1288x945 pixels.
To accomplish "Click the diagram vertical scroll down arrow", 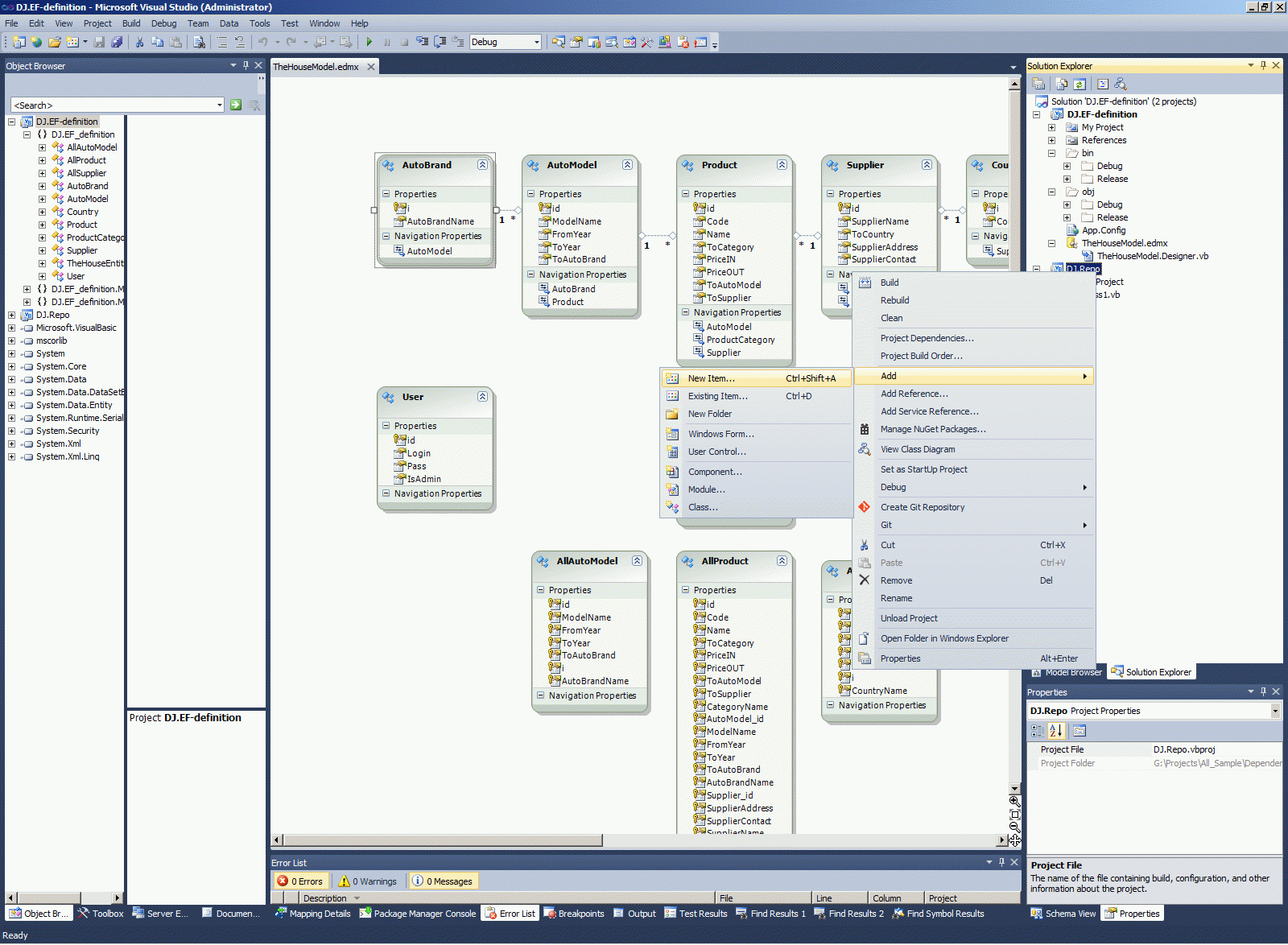I will pos(1014,789).
